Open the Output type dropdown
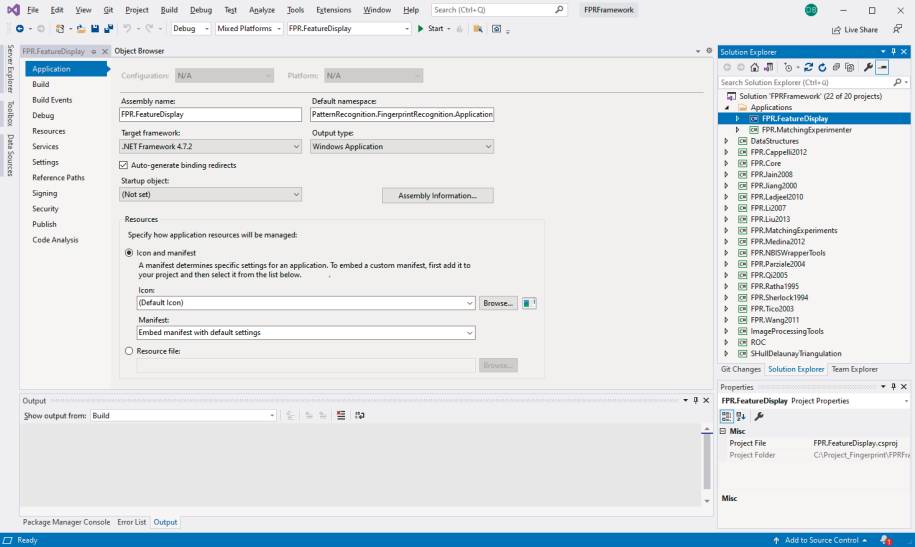 402,147
